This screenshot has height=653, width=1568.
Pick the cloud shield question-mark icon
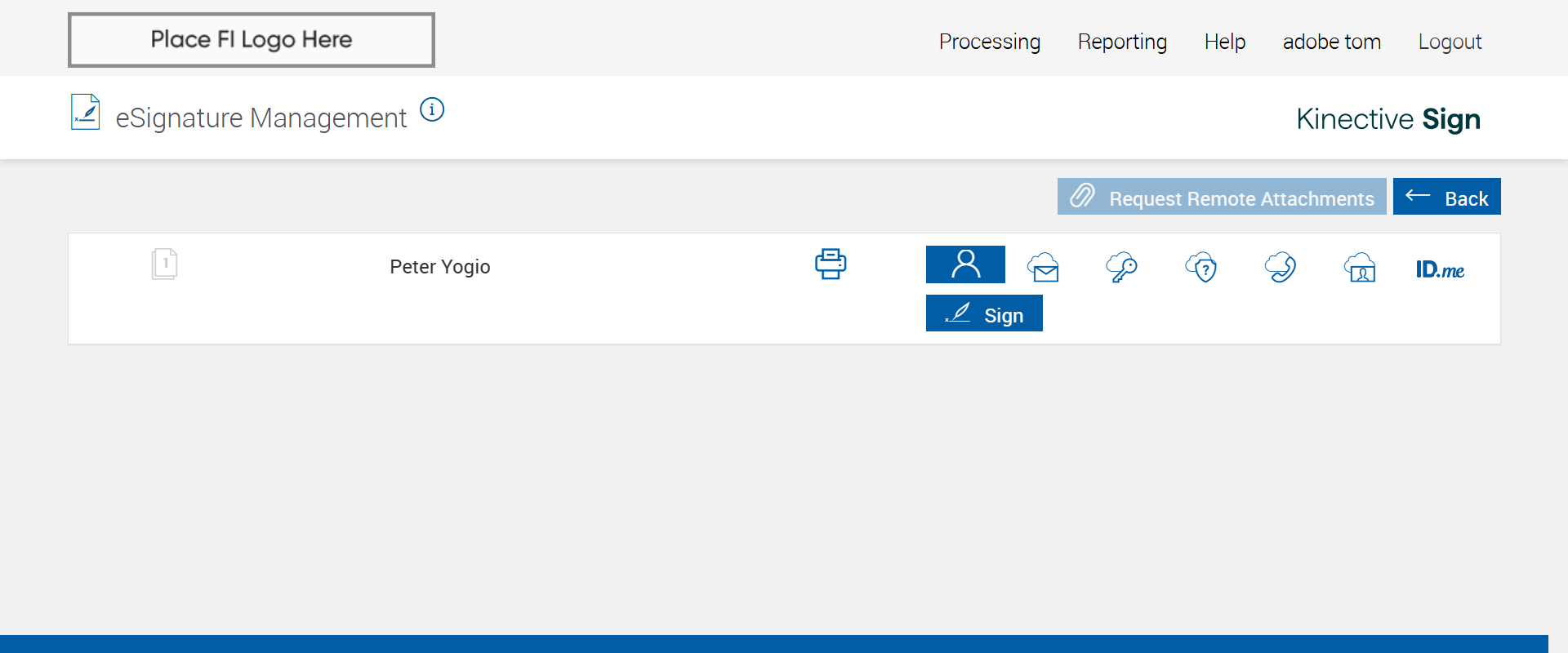click(x=1201, y=267)
